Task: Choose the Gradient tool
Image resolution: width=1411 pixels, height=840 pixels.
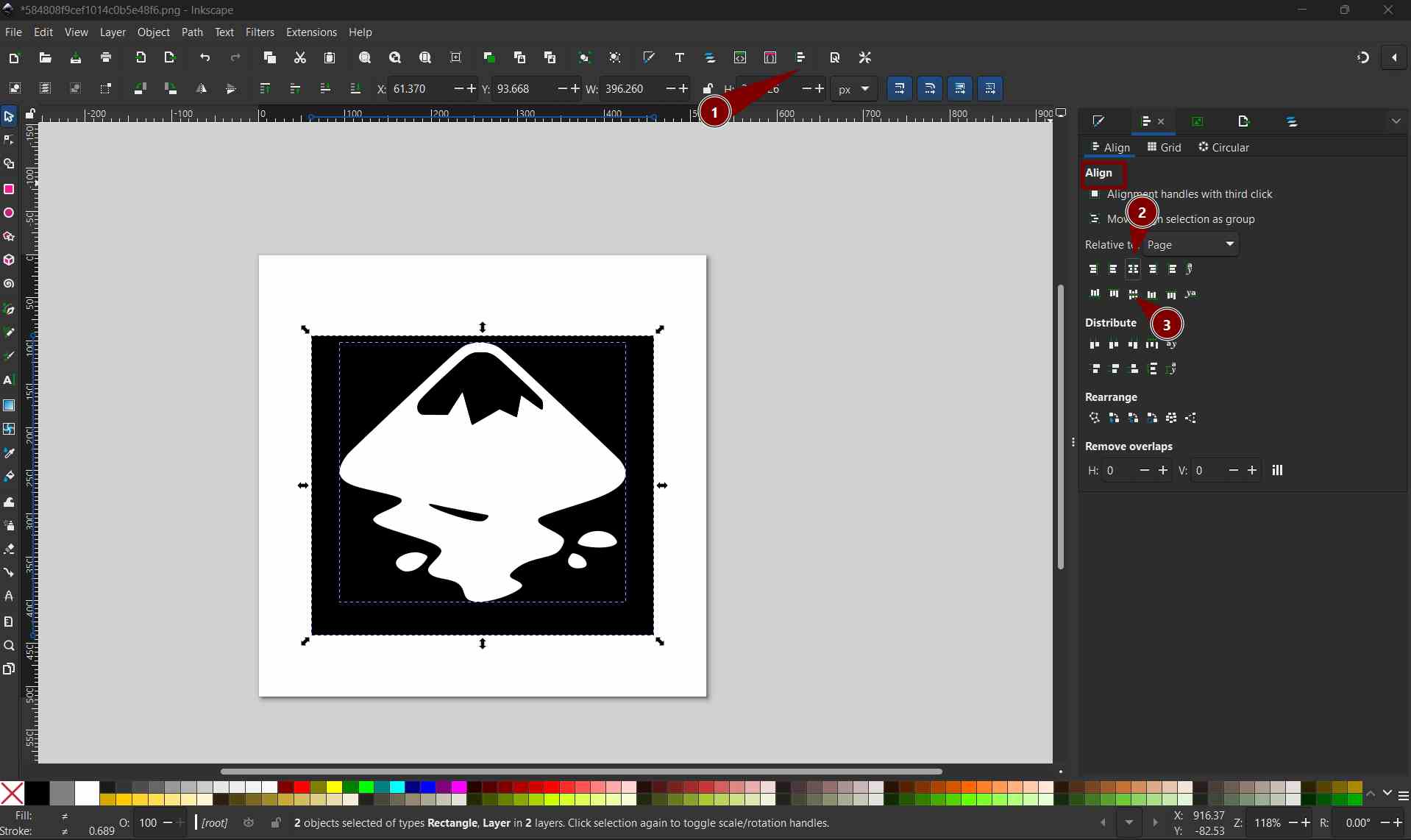Action: click(x=9, y=405)
